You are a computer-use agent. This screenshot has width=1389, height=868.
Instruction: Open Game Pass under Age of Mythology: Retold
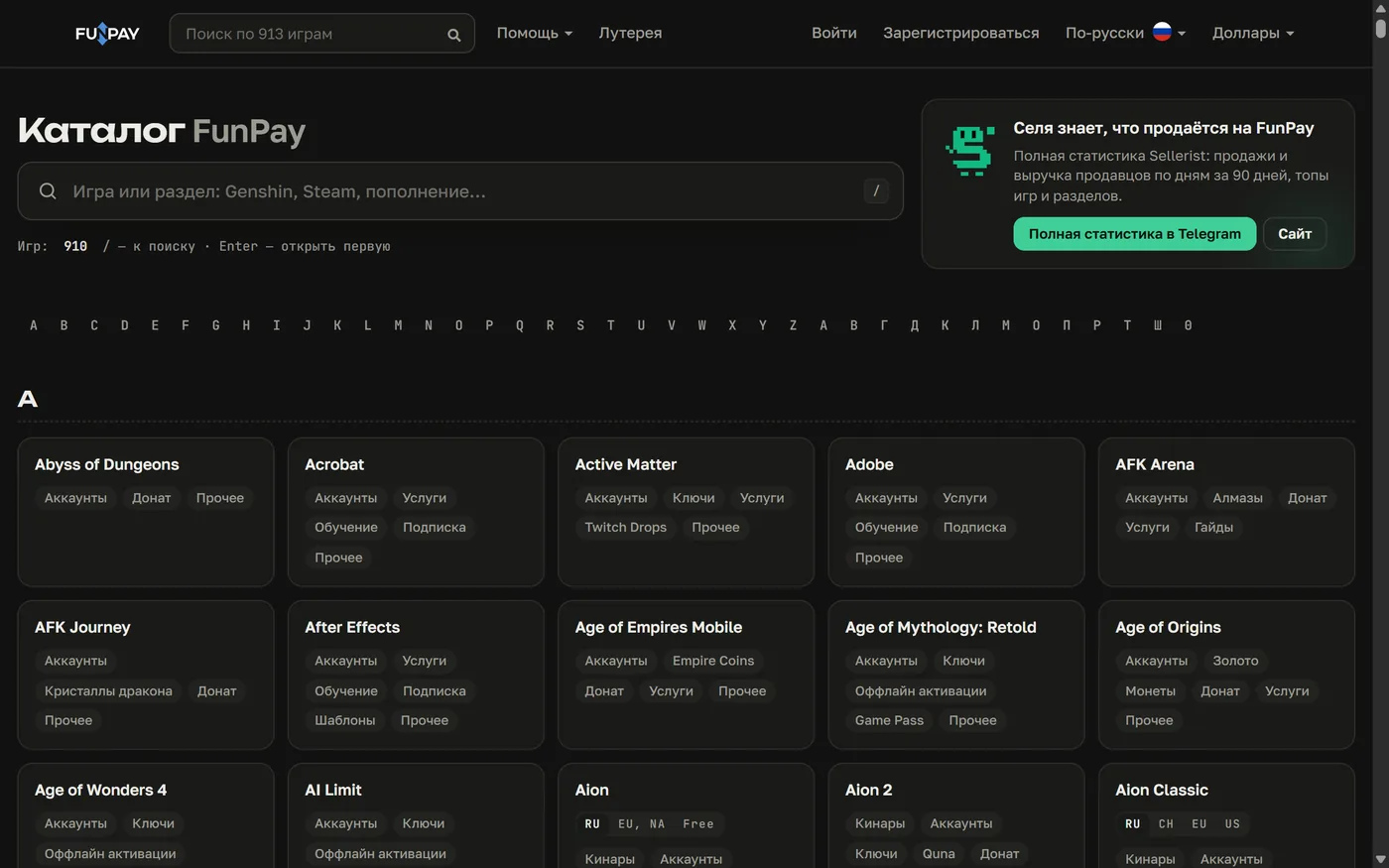click(x=889, y=721)
